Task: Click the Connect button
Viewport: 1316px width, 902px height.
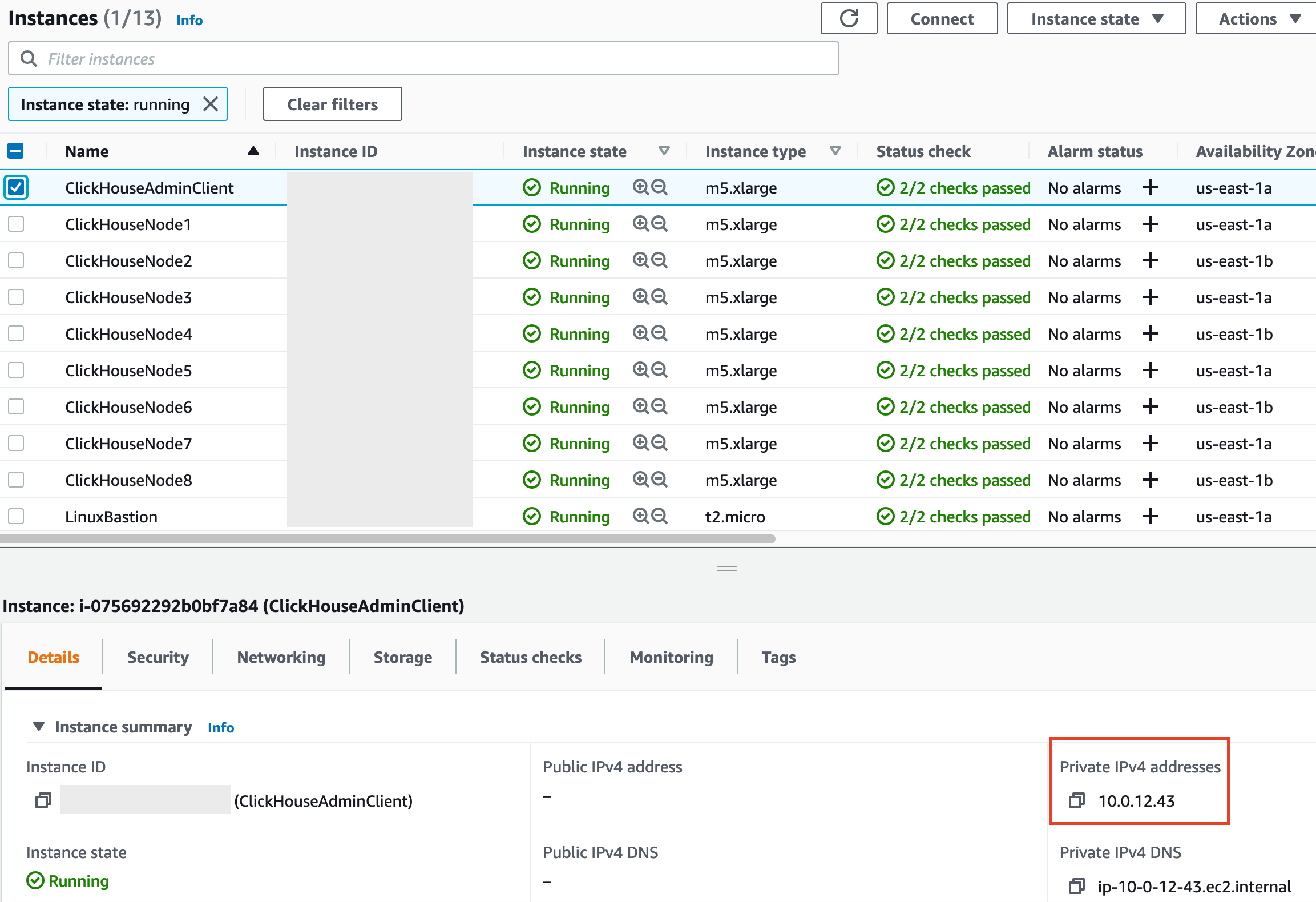Action: pos(942,19)
